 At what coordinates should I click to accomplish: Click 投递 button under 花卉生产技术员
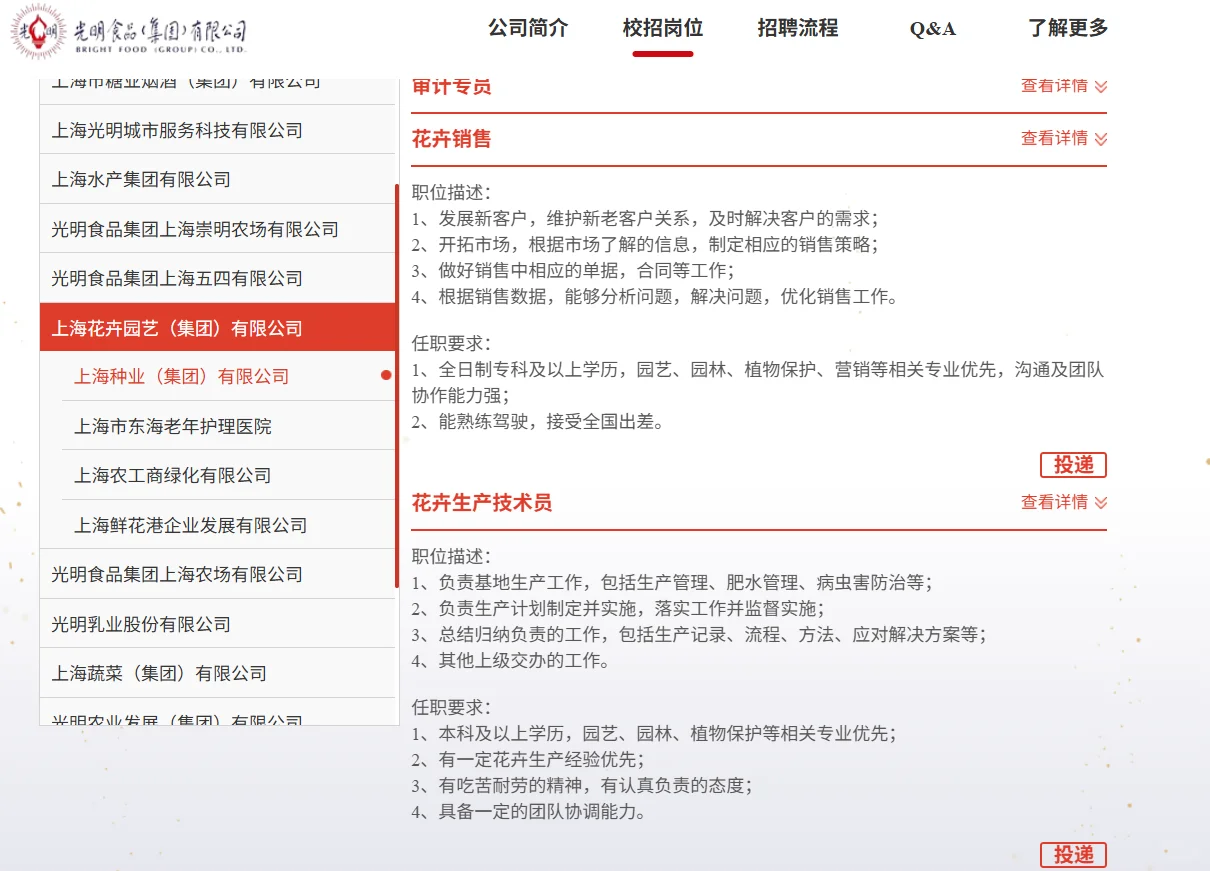[1072, 855]
